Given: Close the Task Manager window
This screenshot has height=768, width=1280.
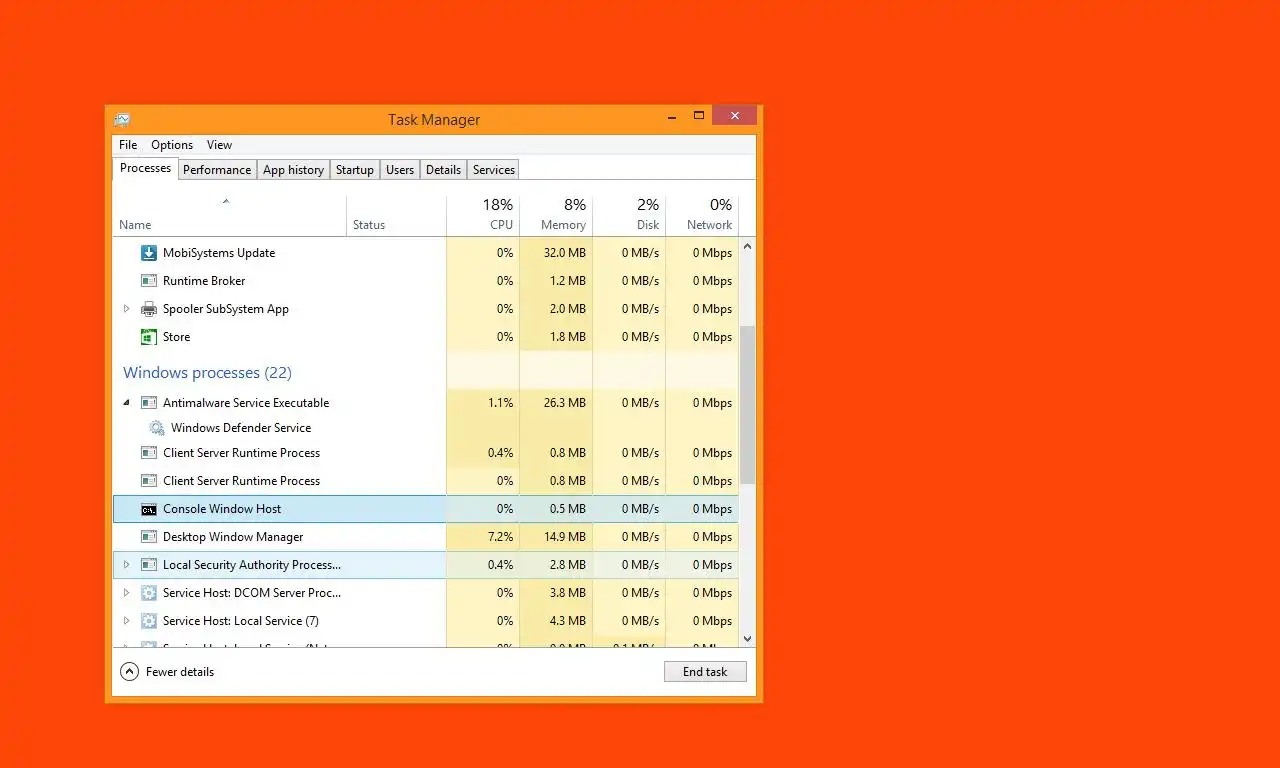Looking at the screenshot, I should [x=735, y=116].
